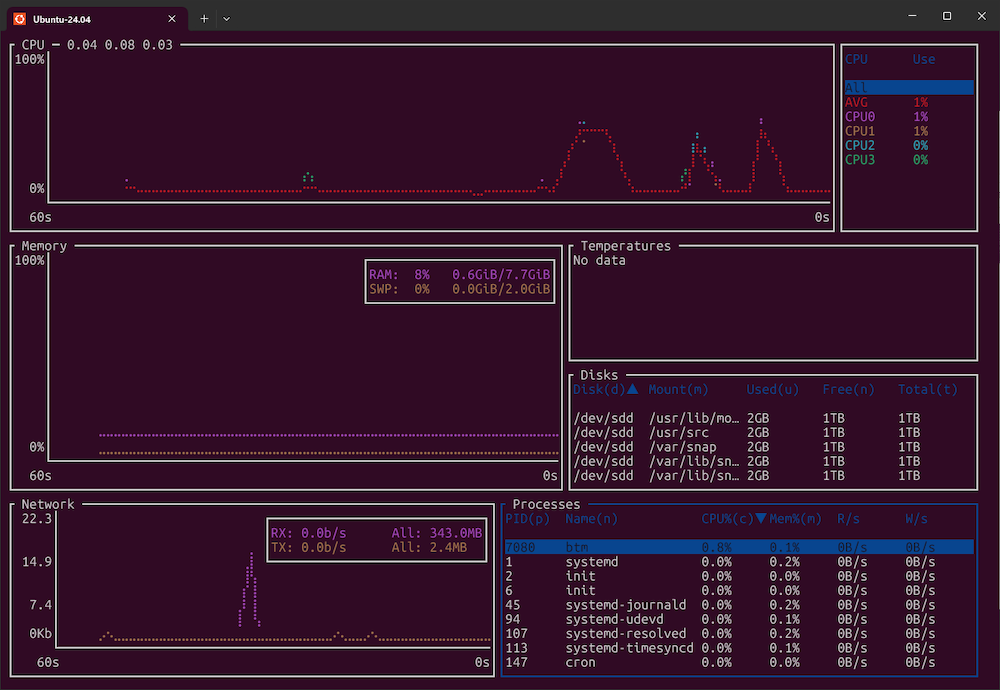Close the Ubuntu-24.04 terminal tab
The height and width of the screenshot is (690, 1000).
[x=172, y=17]
